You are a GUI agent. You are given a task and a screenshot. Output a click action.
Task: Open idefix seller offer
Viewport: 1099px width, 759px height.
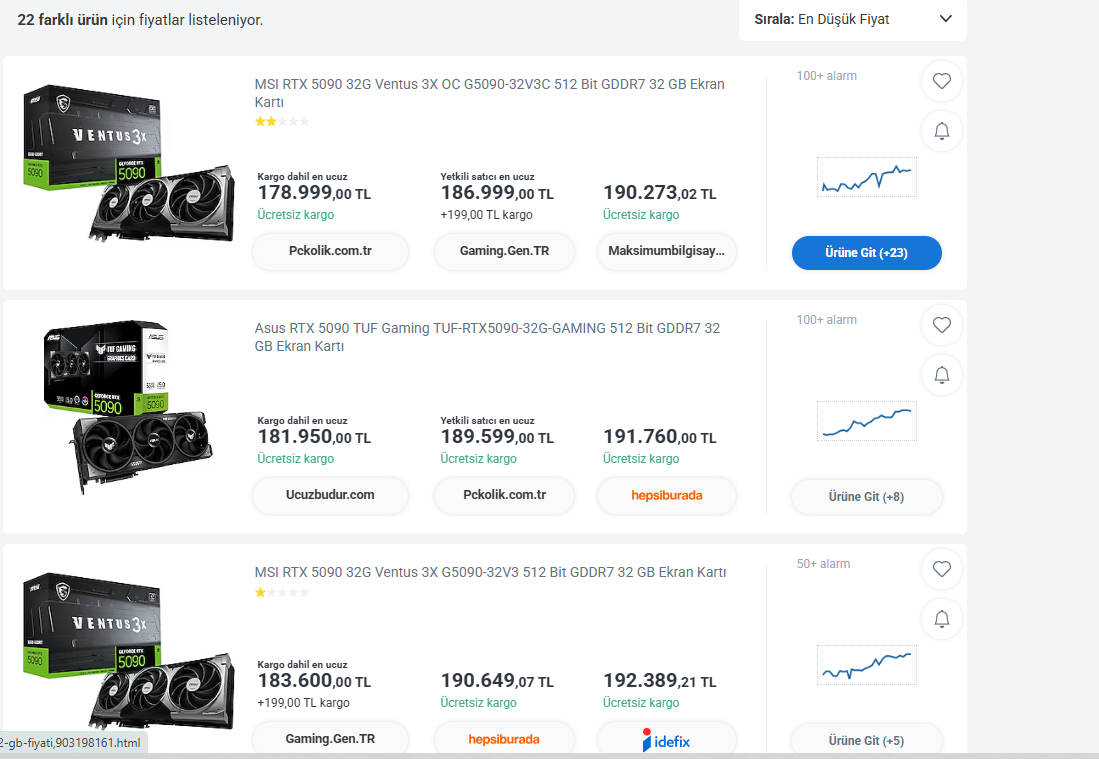pos(667,739)
